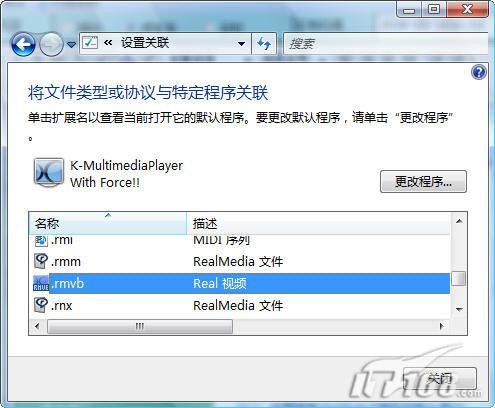Click the greyed Forward navigation arrow
This screenshot has height=408, width=495.
pyautogui.click(x=51, y=44)
